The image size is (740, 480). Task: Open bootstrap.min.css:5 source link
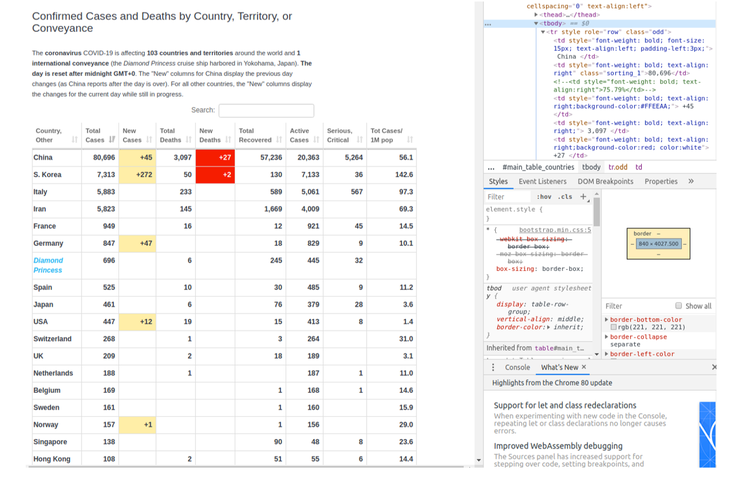click(x=555, y=230)
